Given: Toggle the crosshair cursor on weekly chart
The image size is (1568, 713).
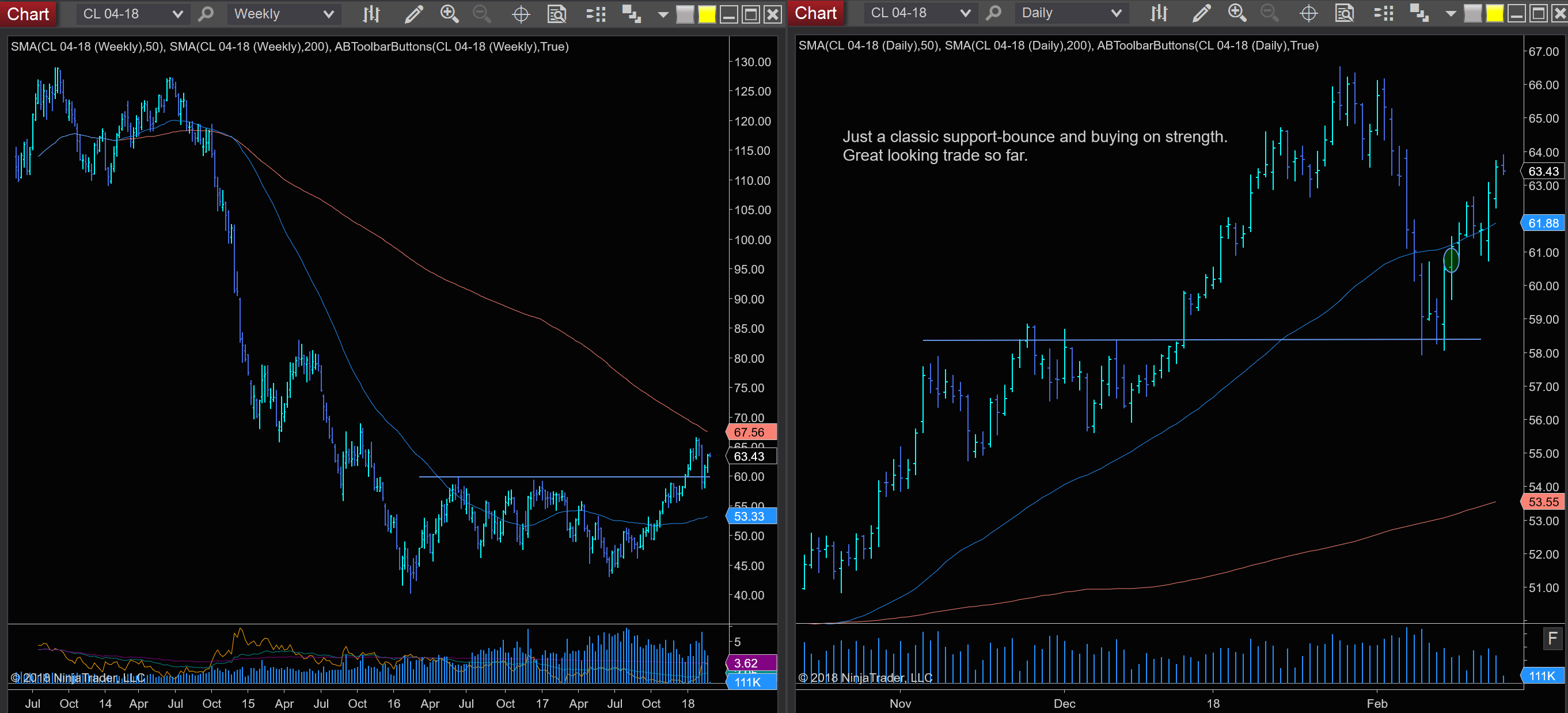Looking at the screenshot, I should (521, 14).
